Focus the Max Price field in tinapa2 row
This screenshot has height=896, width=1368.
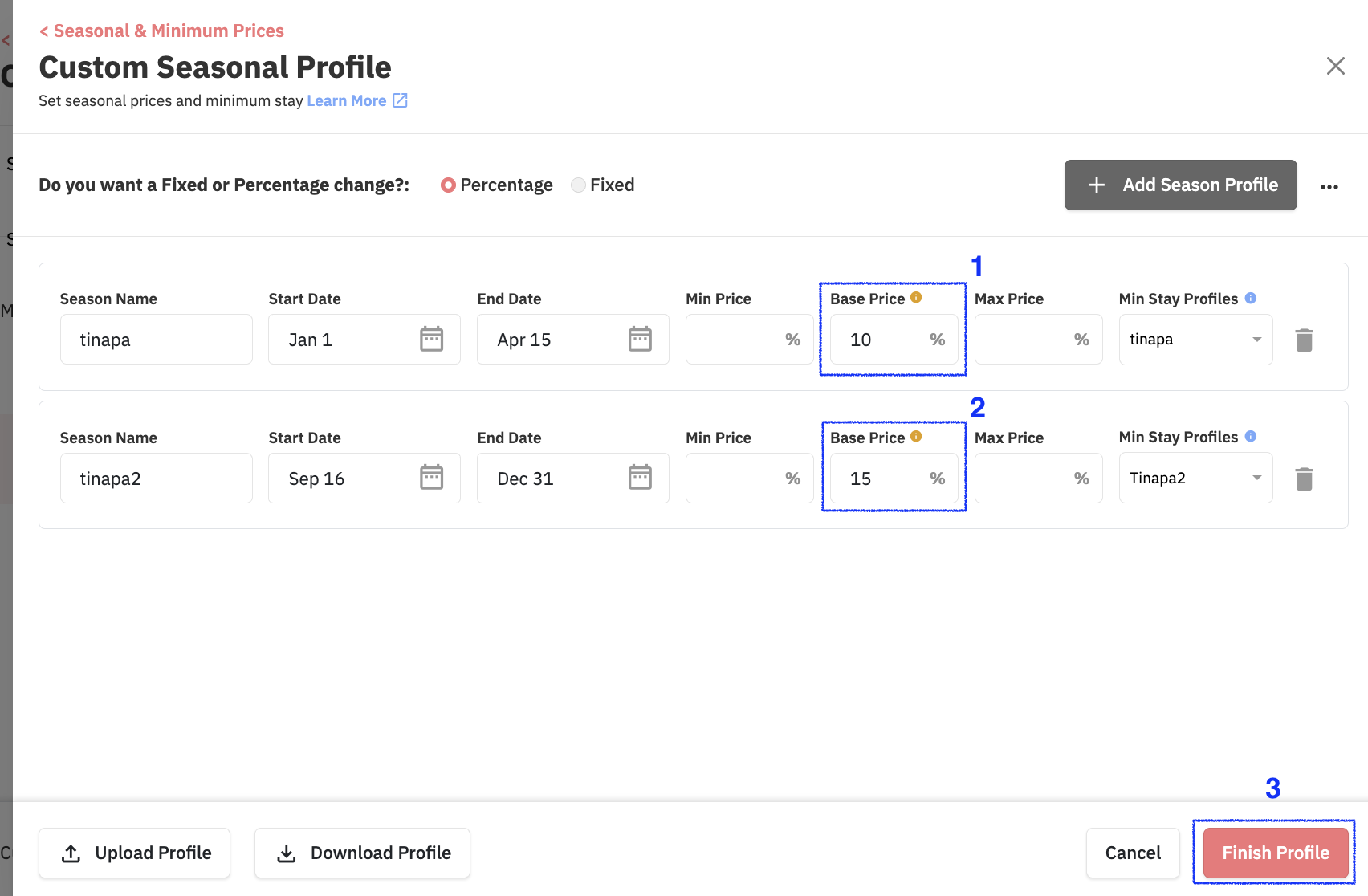point(1039,479)
